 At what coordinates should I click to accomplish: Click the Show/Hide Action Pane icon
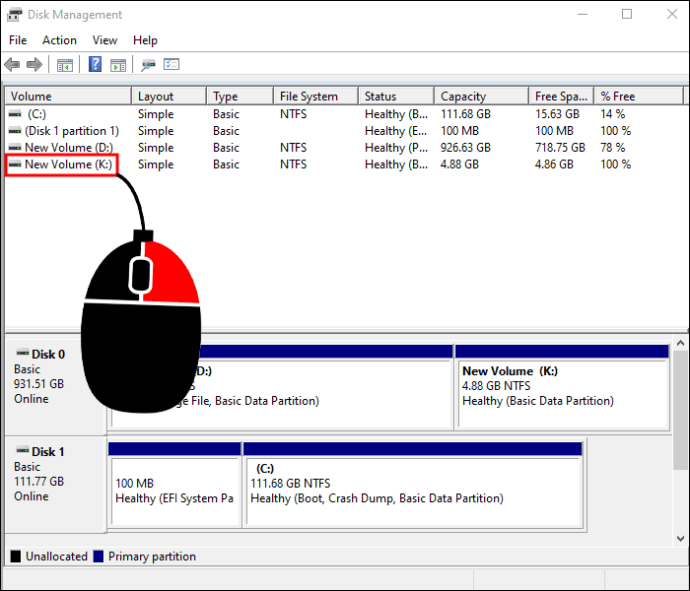point(118,65)
